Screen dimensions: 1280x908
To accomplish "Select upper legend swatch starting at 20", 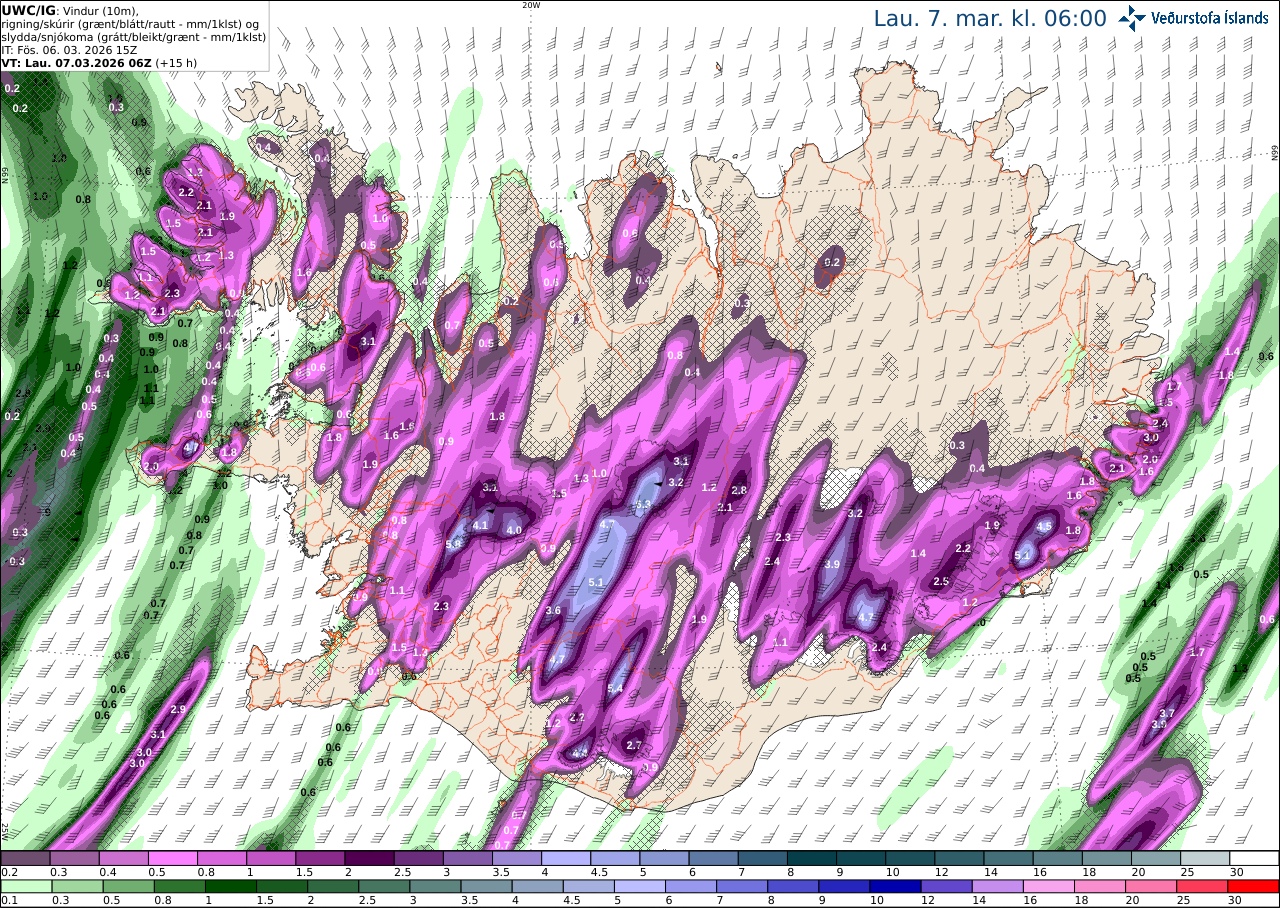I will (1157, 858).
